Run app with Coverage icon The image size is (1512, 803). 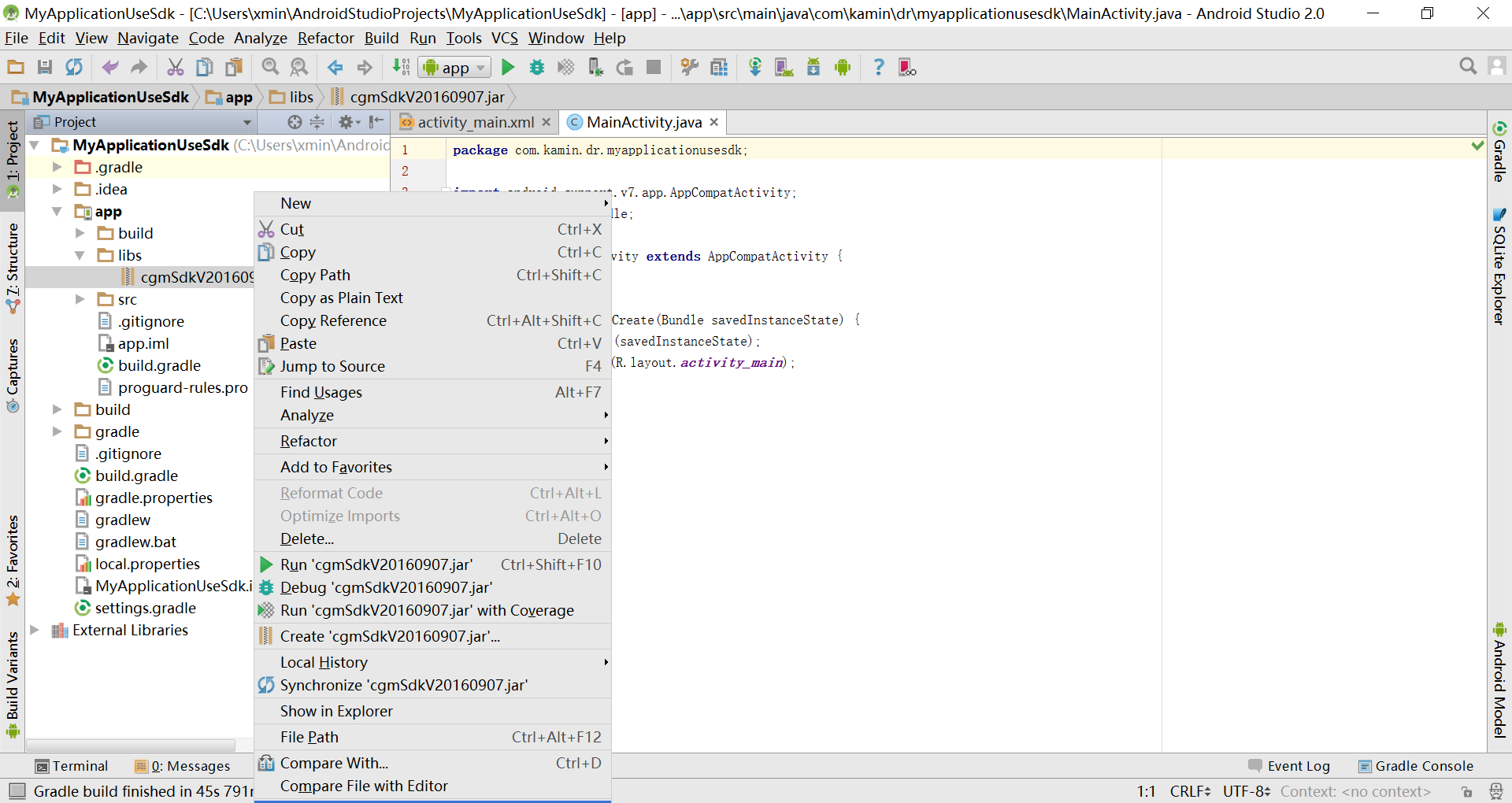566,68
